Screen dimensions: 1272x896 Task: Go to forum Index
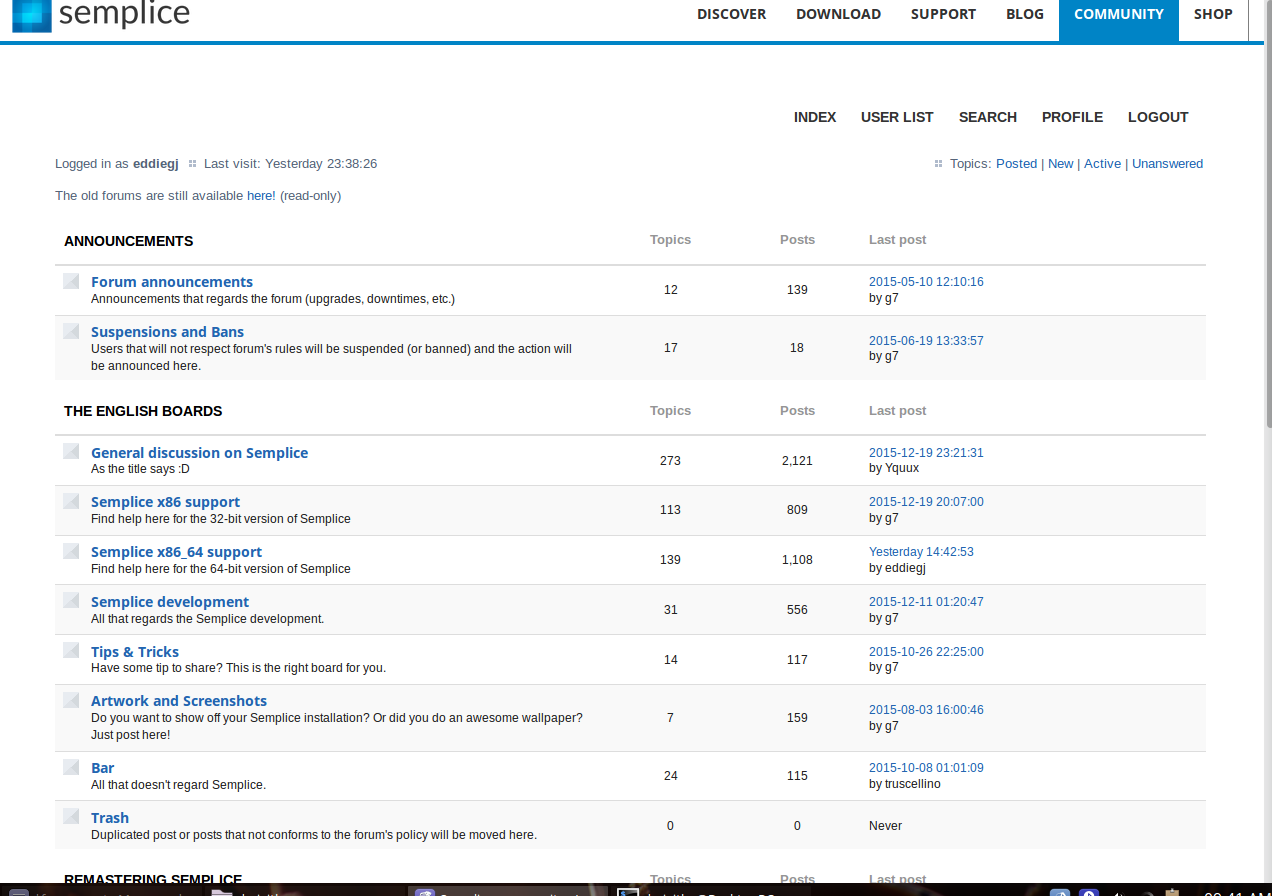(x=815, y=117)
